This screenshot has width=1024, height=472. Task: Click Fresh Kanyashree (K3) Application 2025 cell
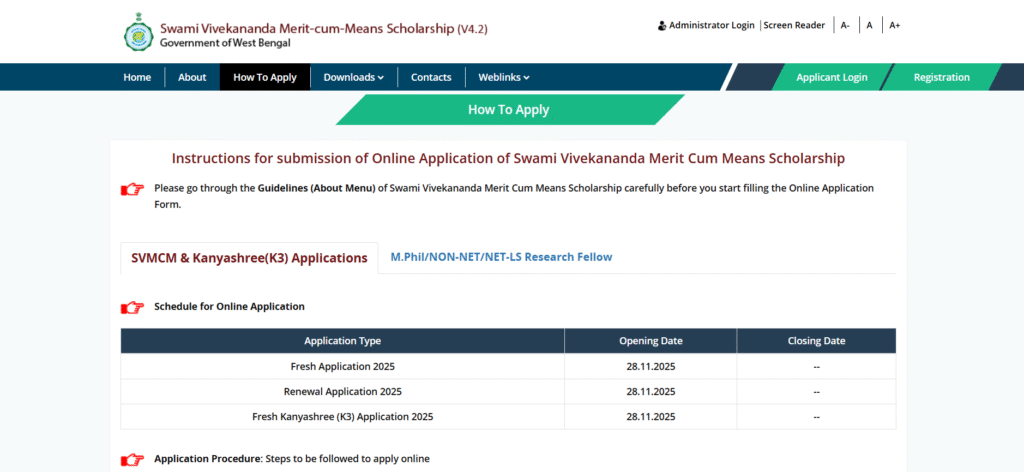point(342,417)
